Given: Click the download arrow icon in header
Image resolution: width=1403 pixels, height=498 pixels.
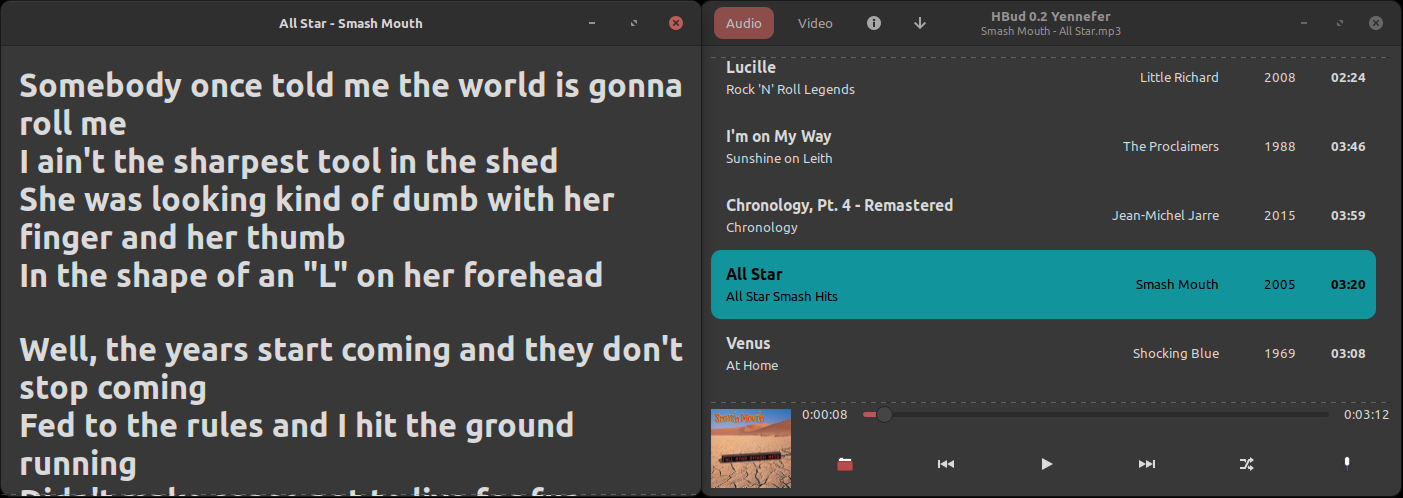Looking at the screenshot, I should (920, 23).
